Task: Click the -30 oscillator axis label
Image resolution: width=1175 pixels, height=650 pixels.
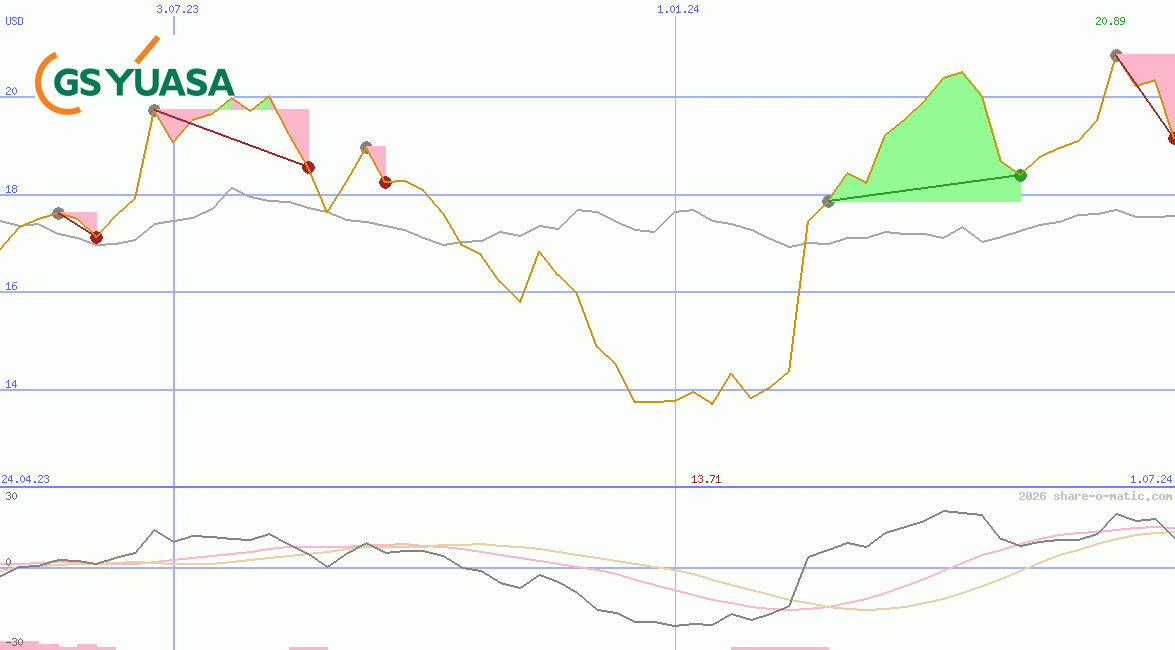Action: [12, 641]
